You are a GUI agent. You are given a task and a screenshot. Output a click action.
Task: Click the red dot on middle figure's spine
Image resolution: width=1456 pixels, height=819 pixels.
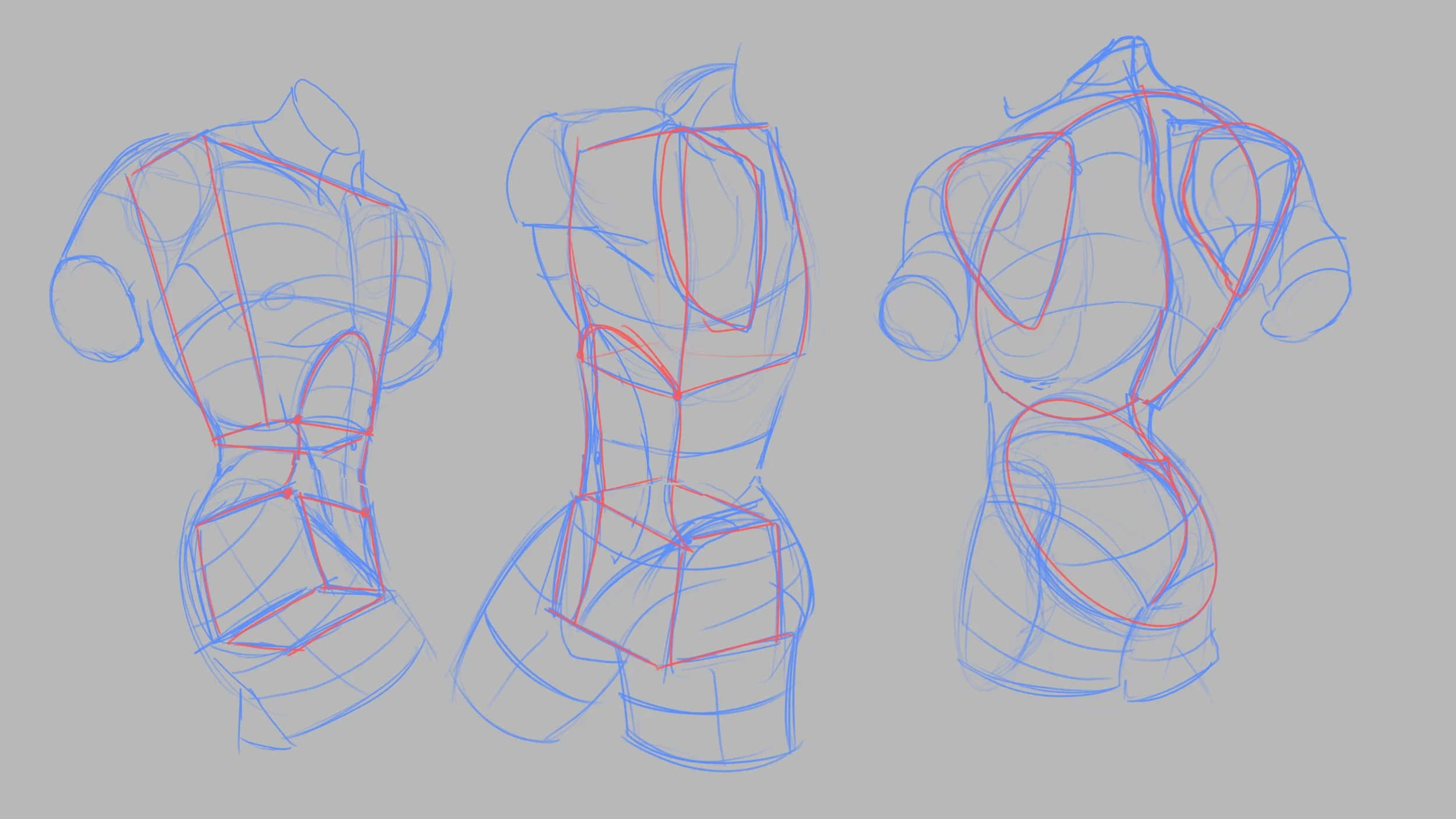click(x=677, y=396)
